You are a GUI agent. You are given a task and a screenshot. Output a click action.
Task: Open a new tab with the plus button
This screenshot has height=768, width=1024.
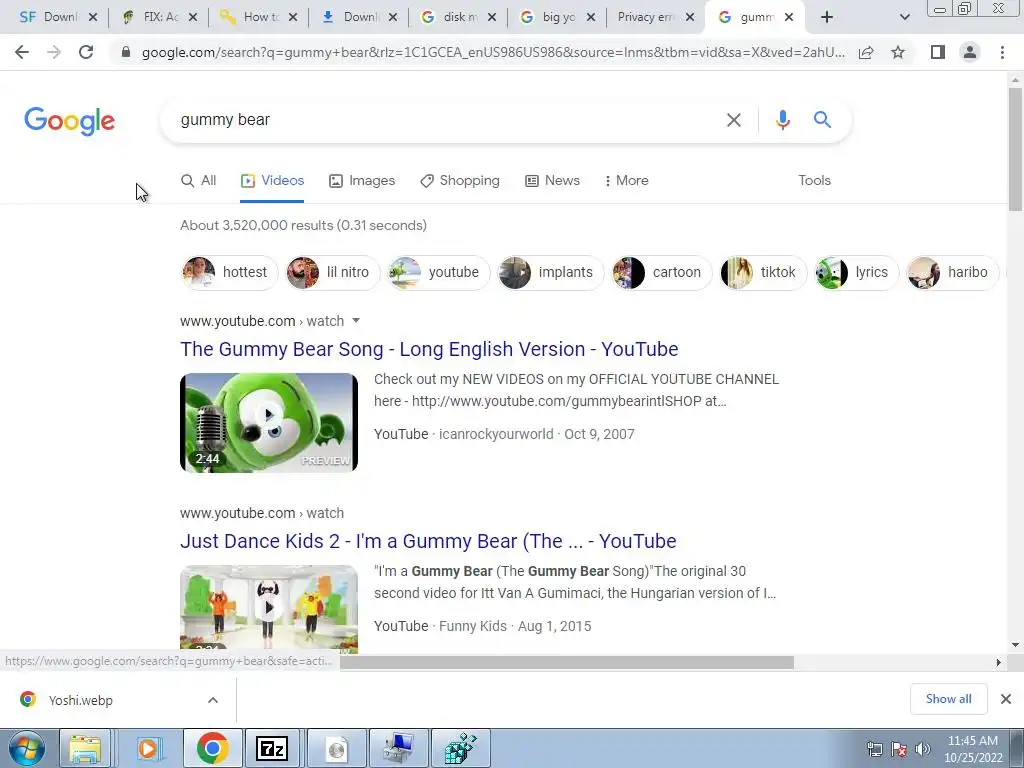point(827,17)
